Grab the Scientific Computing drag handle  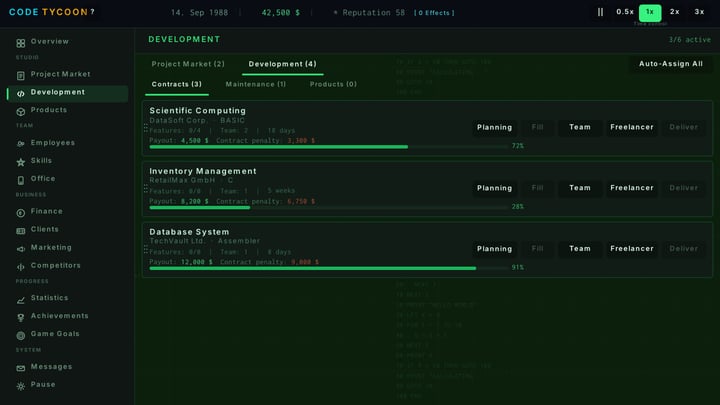(146, 128)
